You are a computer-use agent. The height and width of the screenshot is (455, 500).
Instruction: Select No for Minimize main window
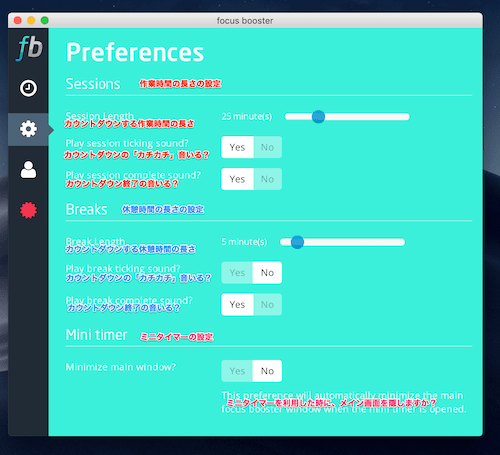click(x=267, y=371)
